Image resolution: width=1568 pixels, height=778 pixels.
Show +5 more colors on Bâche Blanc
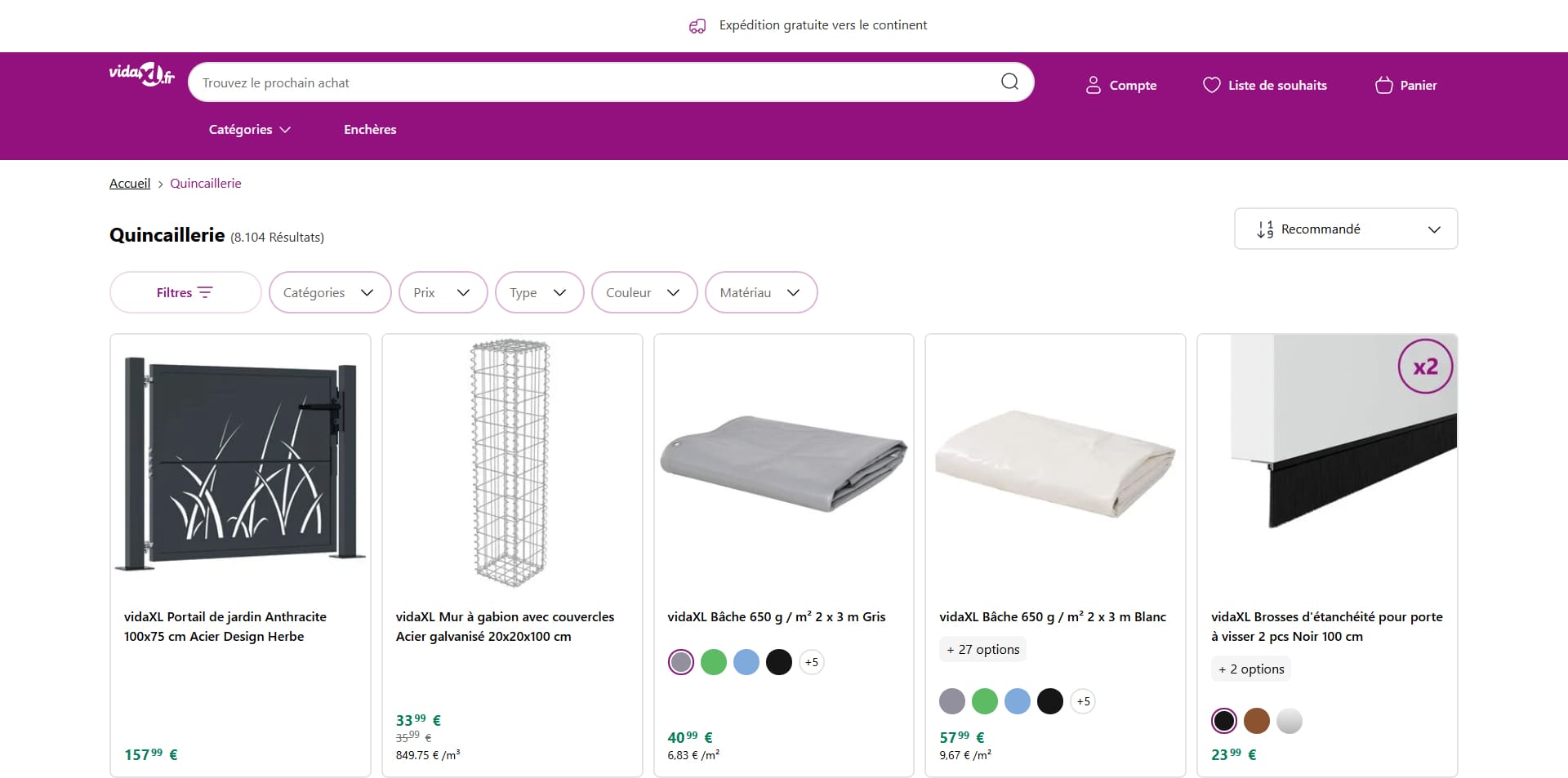click(x=1083, y=701)
